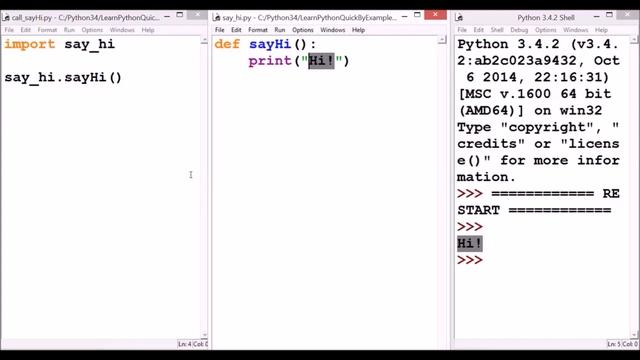Click say_hi.py window title bar text
This screenshot has width=640, height=360.
[x=309, y=18]
